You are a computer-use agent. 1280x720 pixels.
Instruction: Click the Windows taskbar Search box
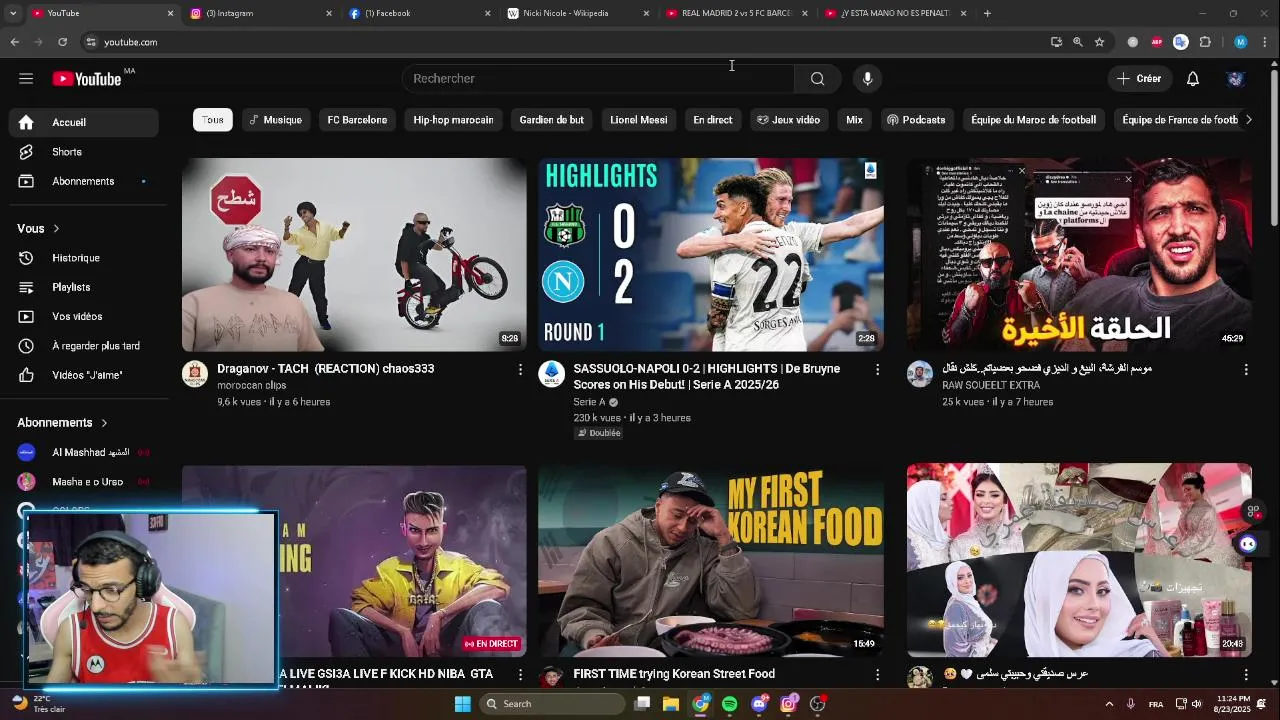pyautogui.click(x=552, y=704)
